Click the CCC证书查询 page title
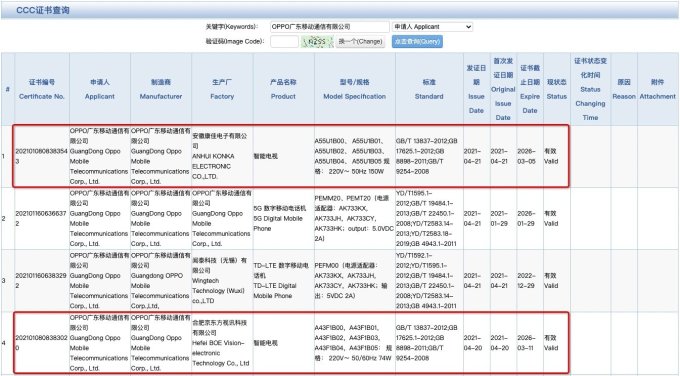 [43, 10]
